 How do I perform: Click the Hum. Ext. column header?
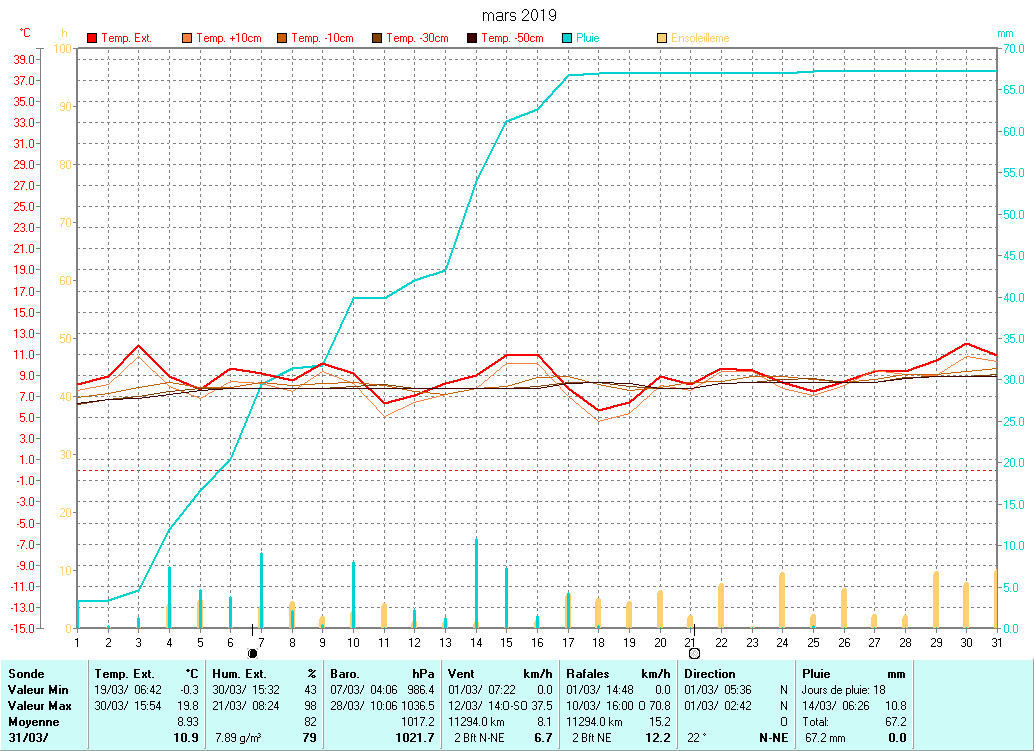239,674
